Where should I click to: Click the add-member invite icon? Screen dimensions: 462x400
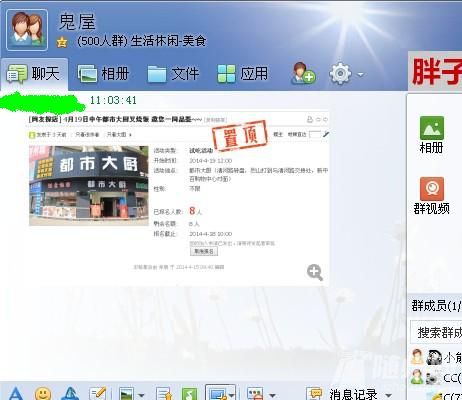tap(303, 73)
